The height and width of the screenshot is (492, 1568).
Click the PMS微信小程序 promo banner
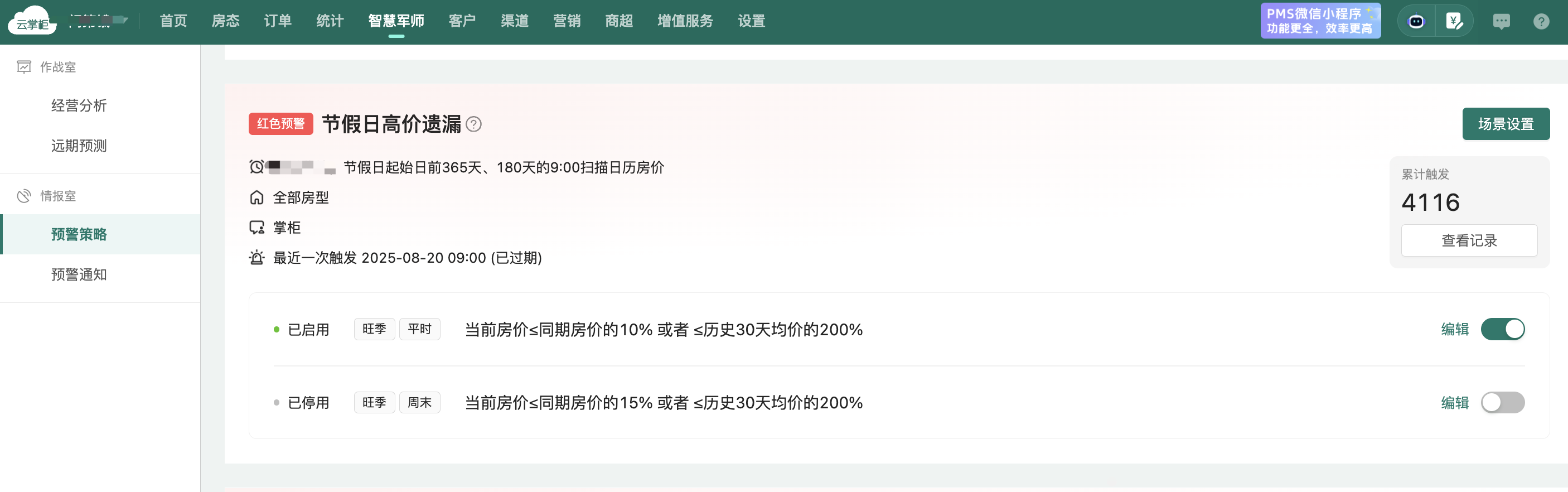pyautogui.click(x=1320, y=21)
